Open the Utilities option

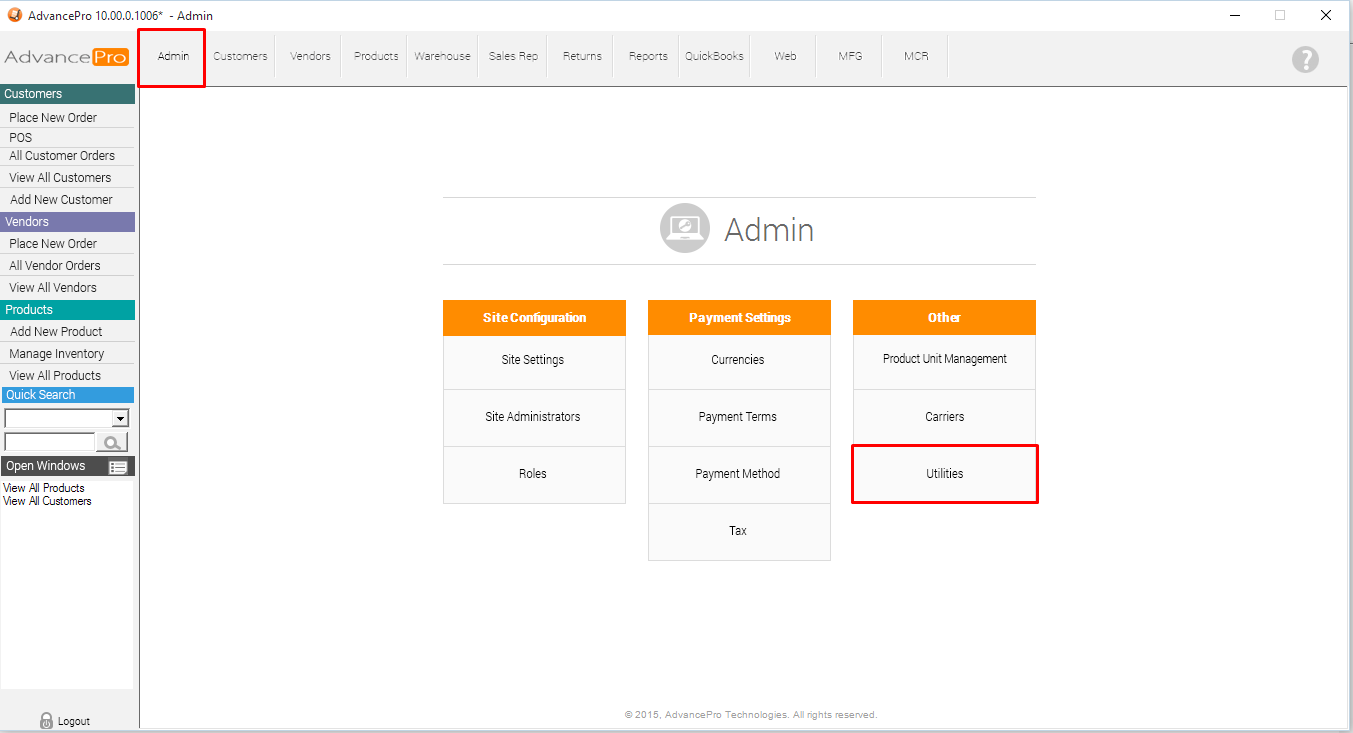pyautogui.click(x=944, y=474)
